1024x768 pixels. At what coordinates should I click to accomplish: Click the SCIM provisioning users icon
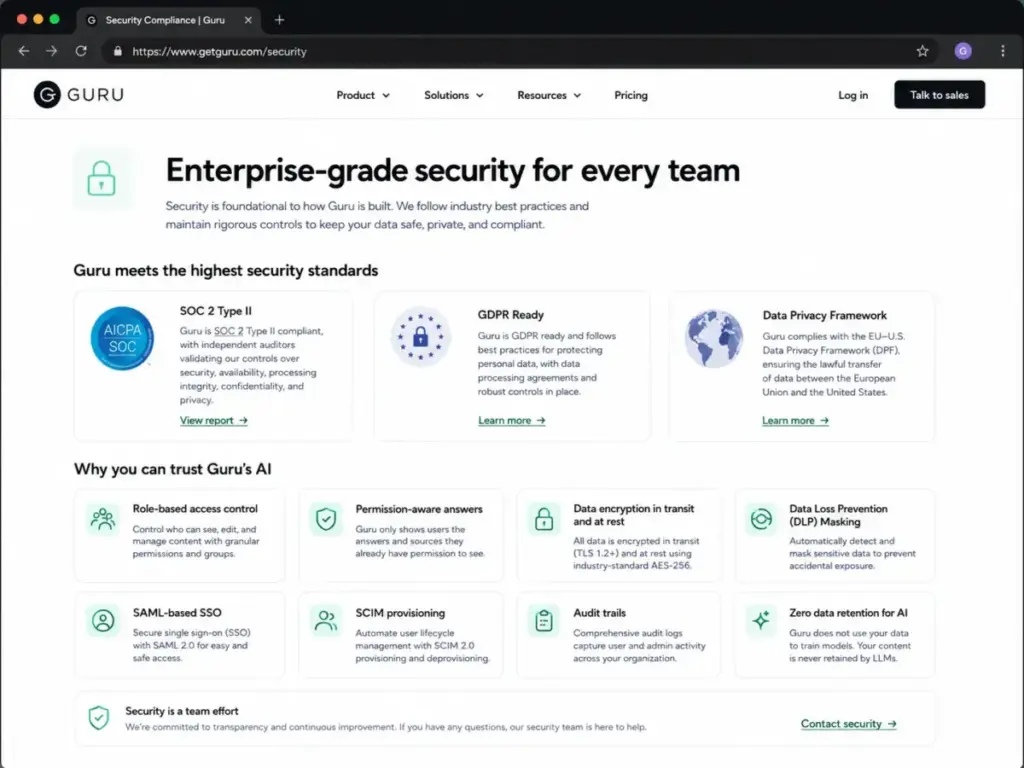tap(326, 620)
